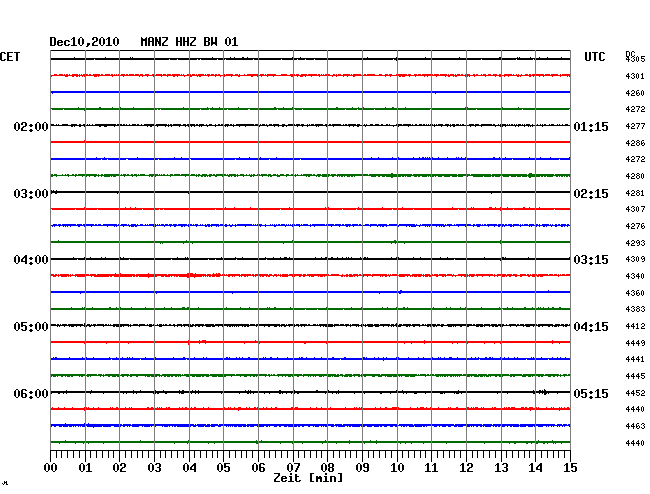Screen dimensions: 650x494
Task: Click the DC value 4360
Action: [x=635, y=293]
